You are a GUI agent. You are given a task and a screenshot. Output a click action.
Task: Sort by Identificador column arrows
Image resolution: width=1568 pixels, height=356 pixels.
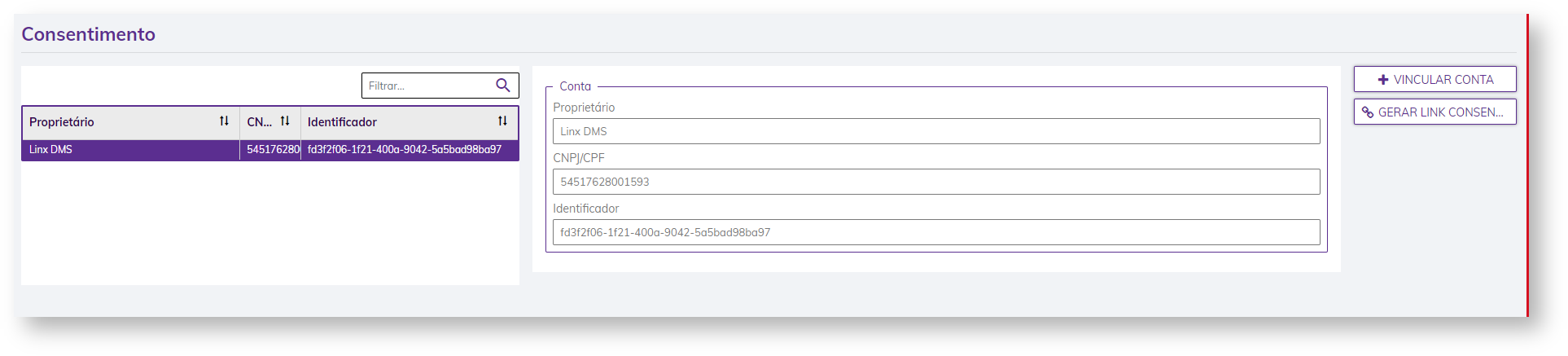click(502, 121)
